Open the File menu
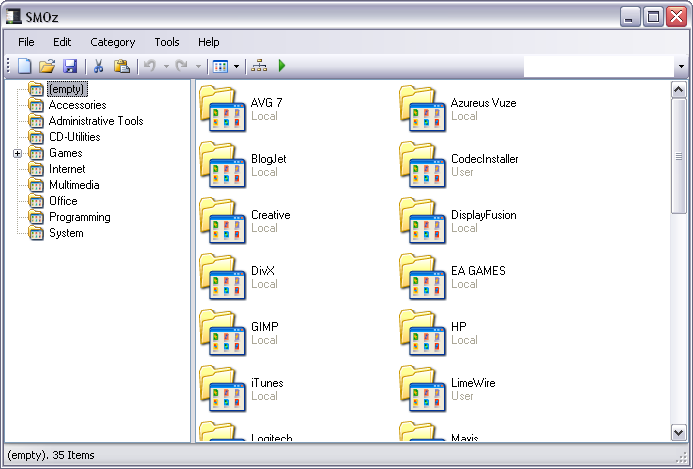The height and width of the screenshot is (469, 693). [26, 42]
